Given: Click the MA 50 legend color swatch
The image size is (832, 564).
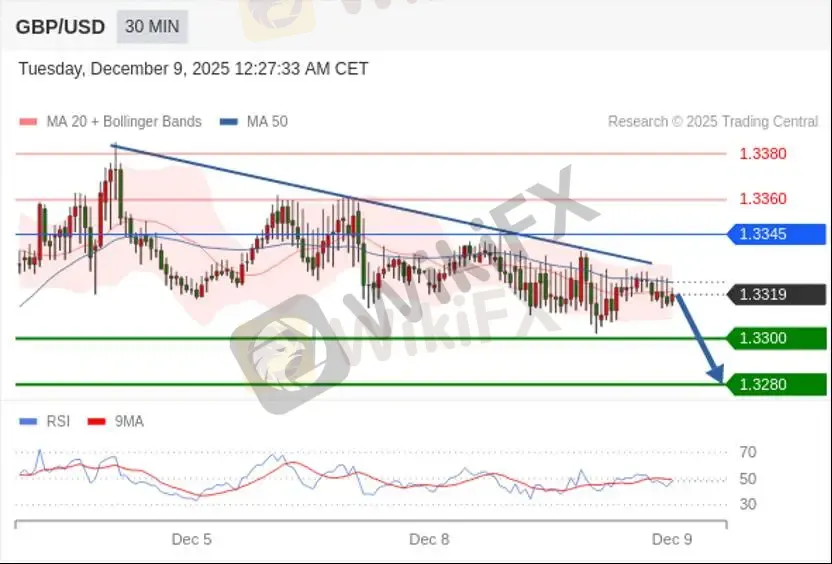Looking at the screenshot, I should 229,122.
